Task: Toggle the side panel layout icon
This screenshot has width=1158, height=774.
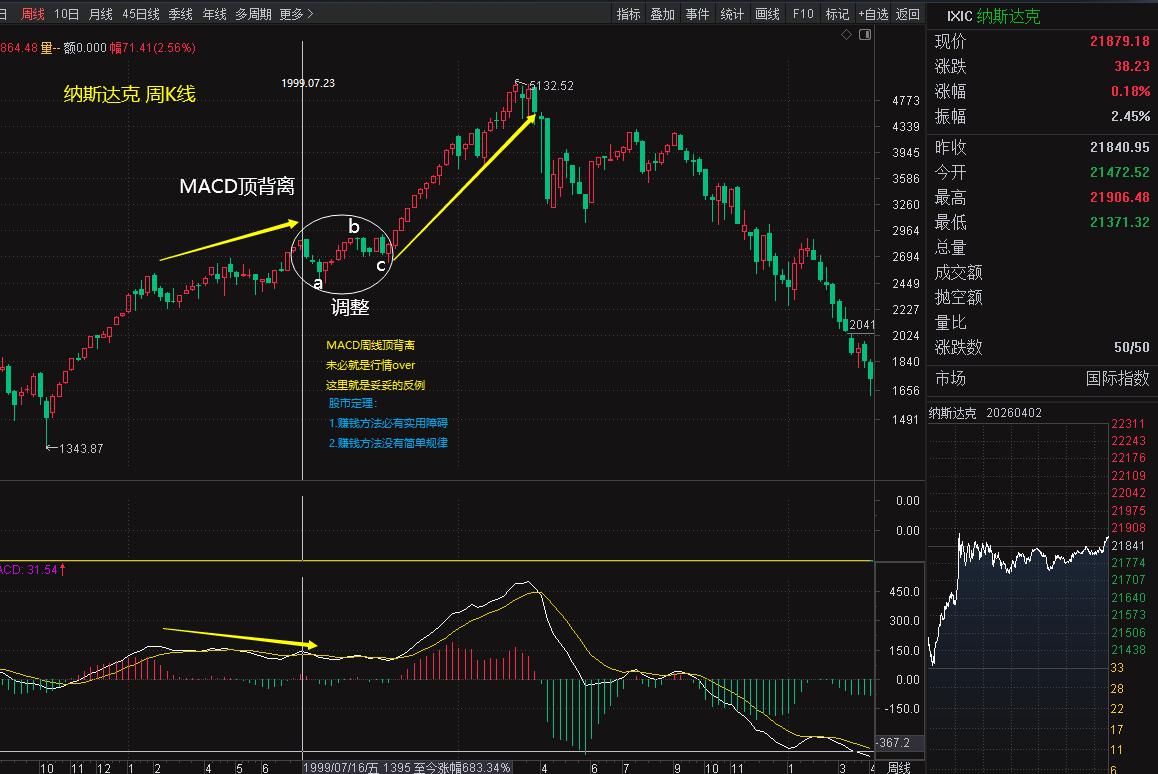Action: point(864,35)
